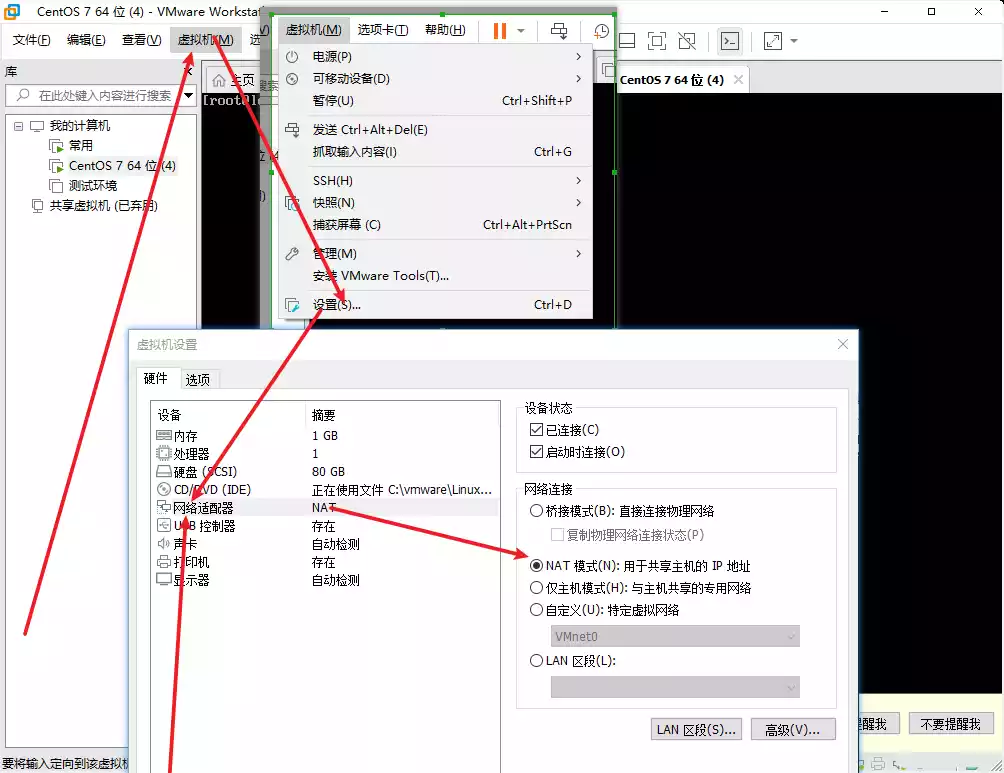1004x773 pixels.
Task: Click 设置(S)... in the 虚拟机 menu
Action: pyautogui.click(x=336, y=305)
